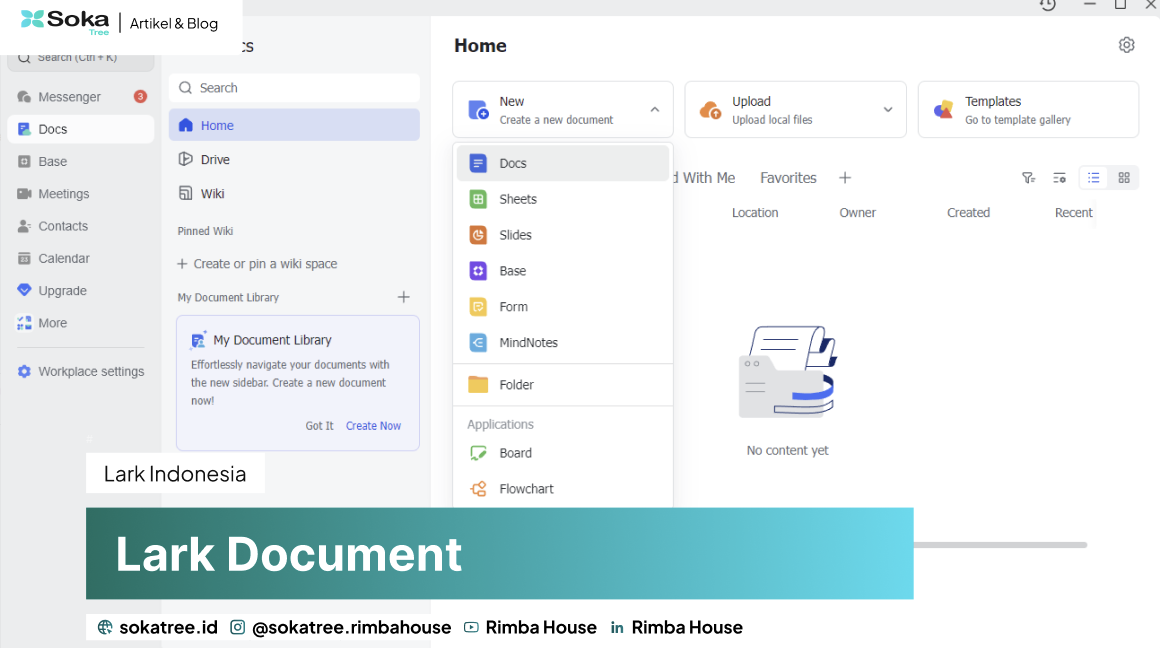1160x648 pixels.
Task: Expand the Upload local files dropdown
Action: point(888,109)
